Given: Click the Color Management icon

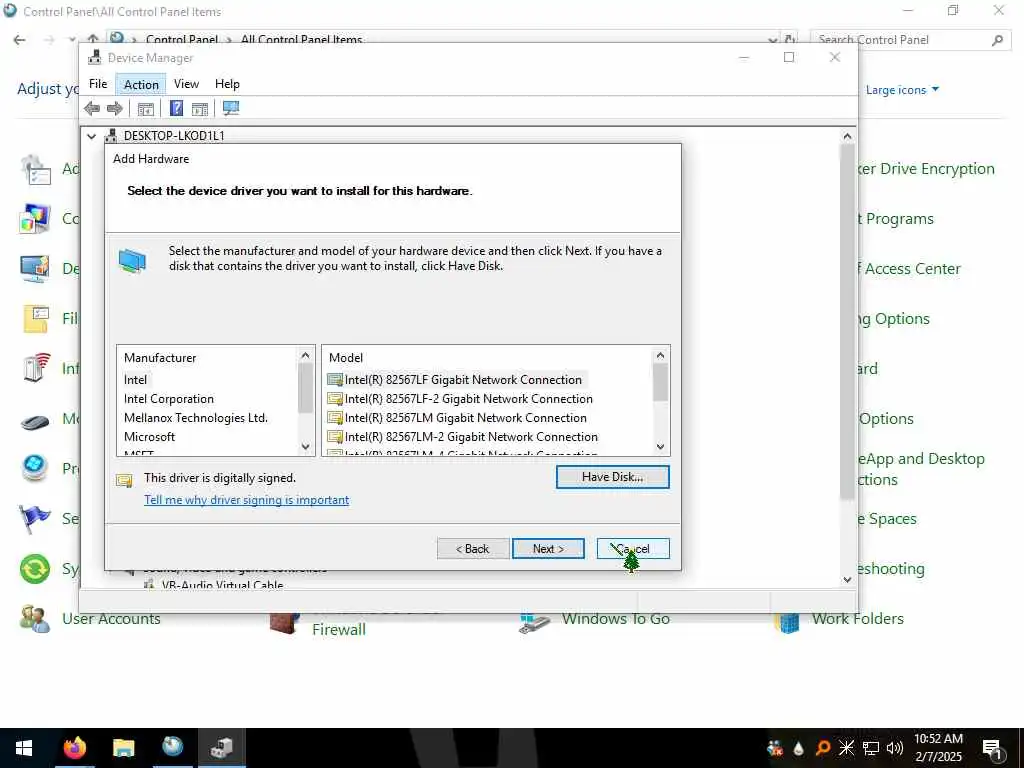Looking at the screenshot, I should [x=35, y=219].
